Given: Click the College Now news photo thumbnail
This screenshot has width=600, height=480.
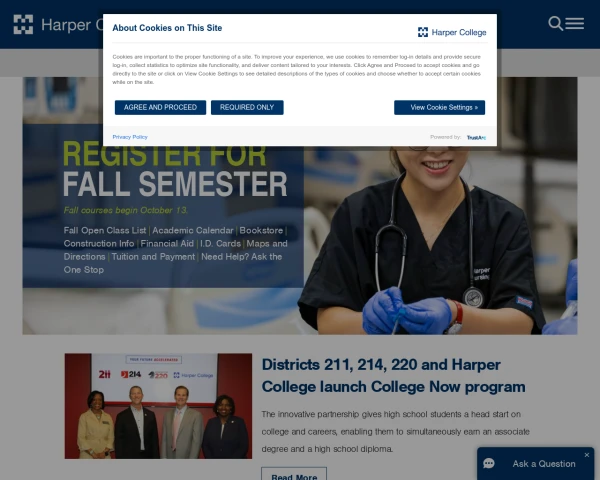Looking at the screenshot, I should [158, 406].
